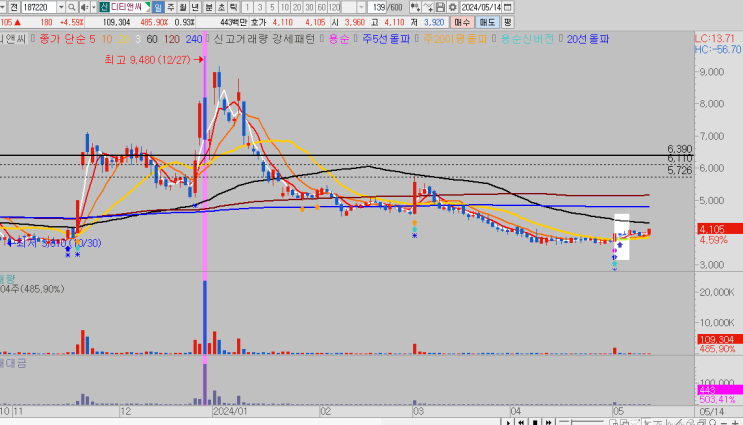743x425 pixels.
Task: Toggle the 주5선돌파 indicator
Action: tap(386, 39)
